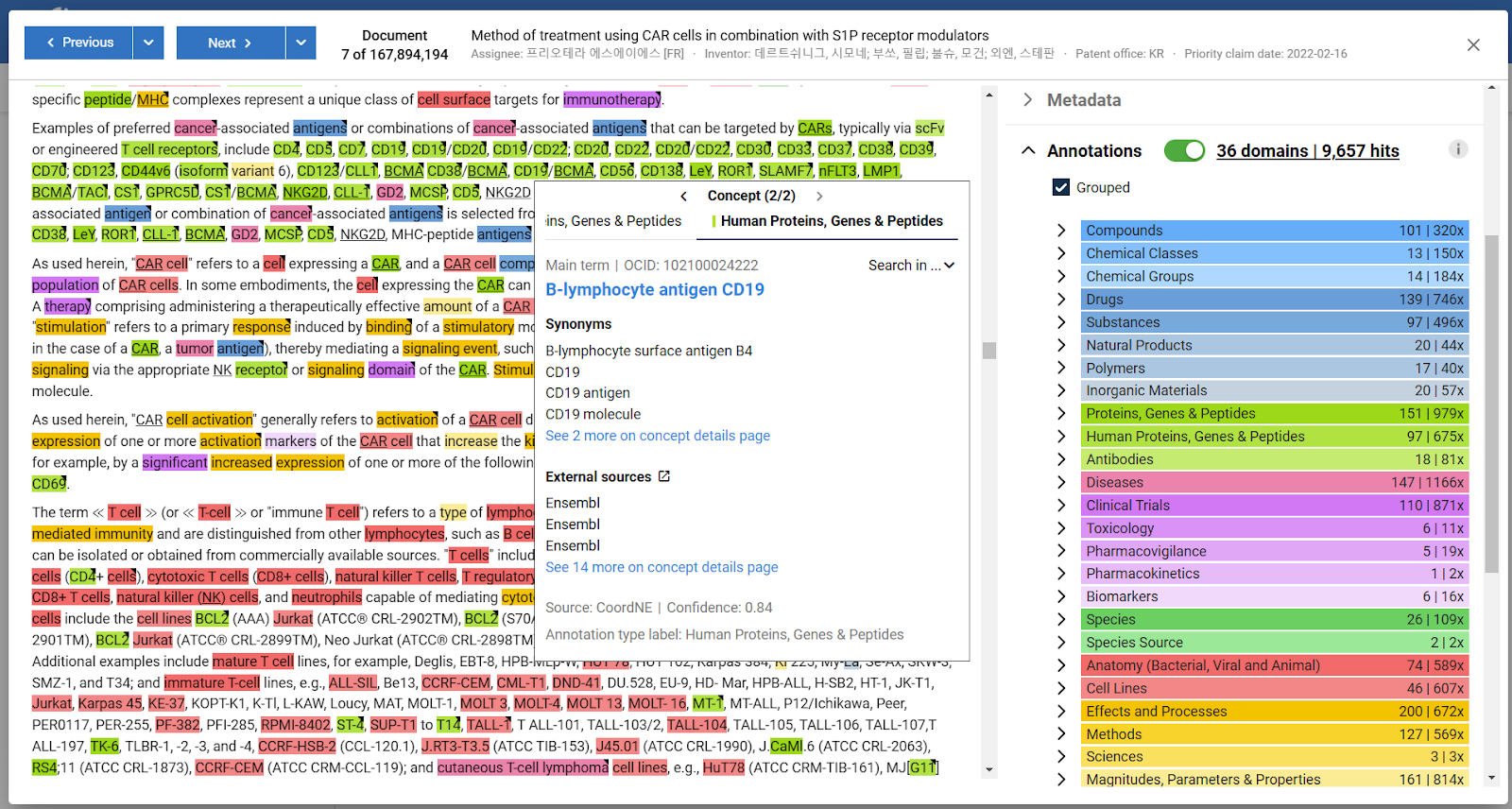Select the Species Source domain row
The image size is (1512, 809).
[x=1274, y=643]
